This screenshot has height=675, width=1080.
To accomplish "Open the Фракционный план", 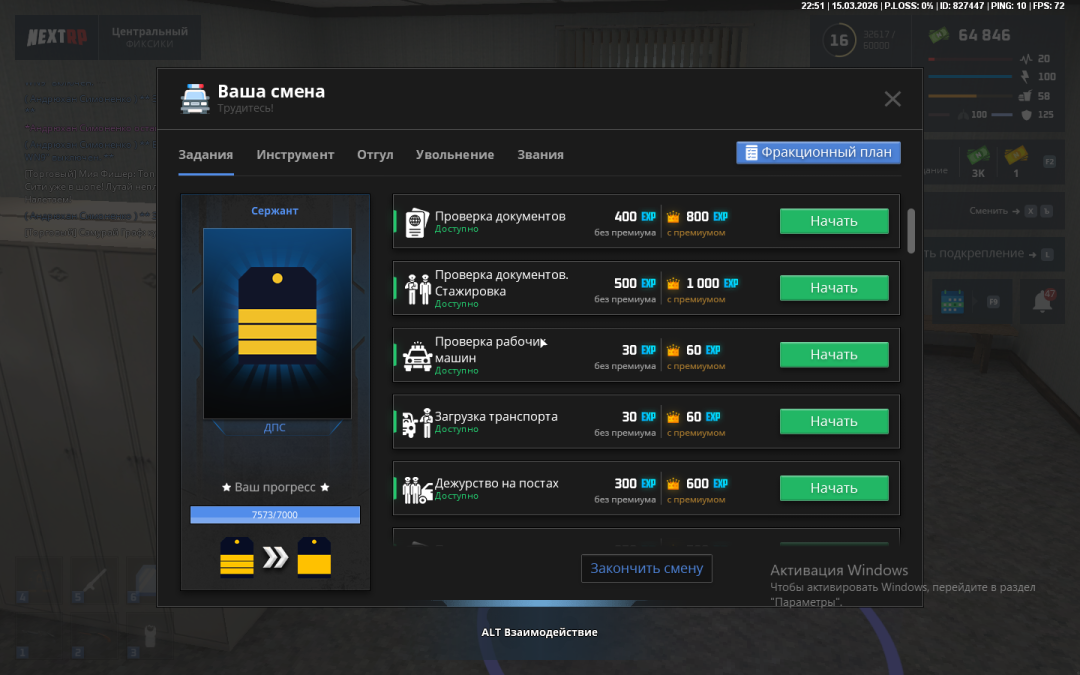I will (818, 153).
